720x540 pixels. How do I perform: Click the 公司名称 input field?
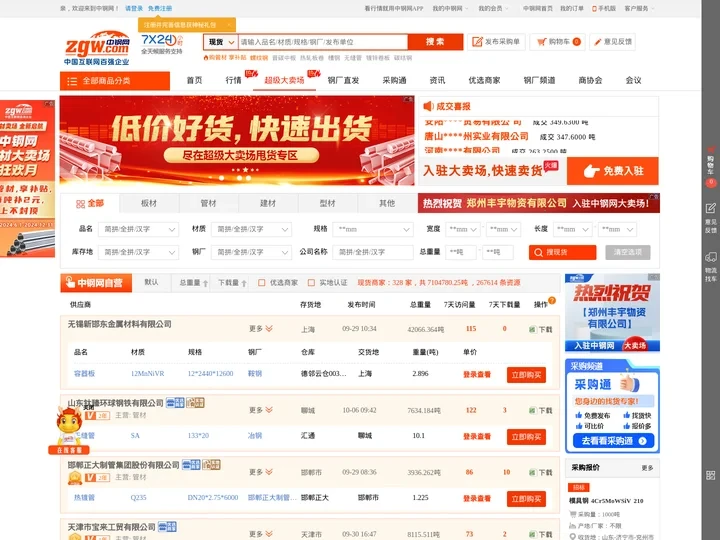point(372,252)
